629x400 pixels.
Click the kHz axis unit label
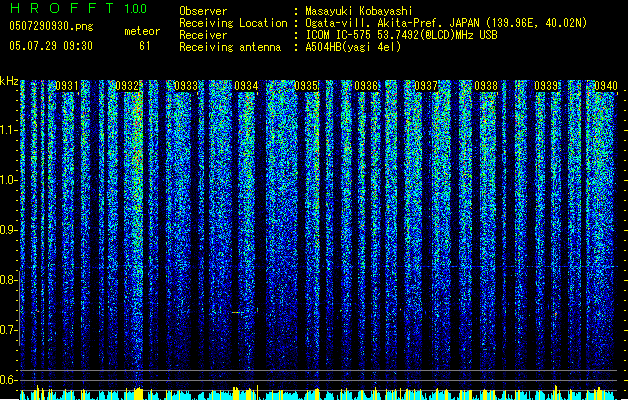pos(9,81)
